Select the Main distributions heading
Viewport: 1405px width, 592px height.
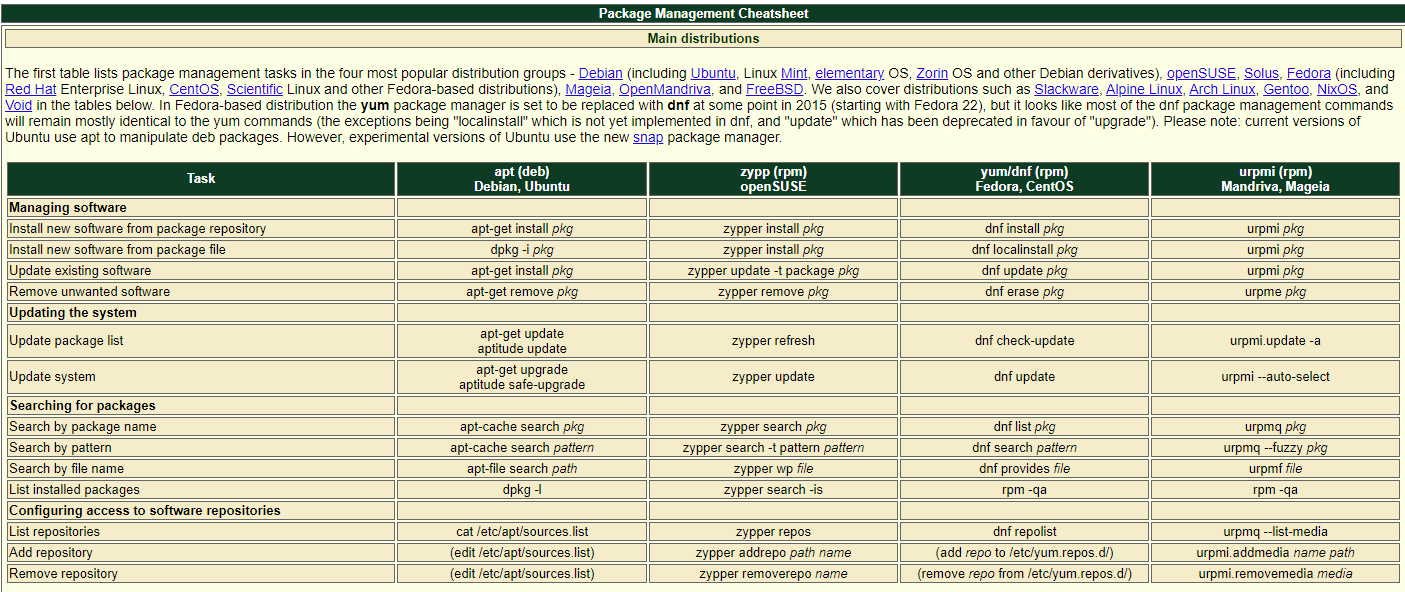(703, 39)
